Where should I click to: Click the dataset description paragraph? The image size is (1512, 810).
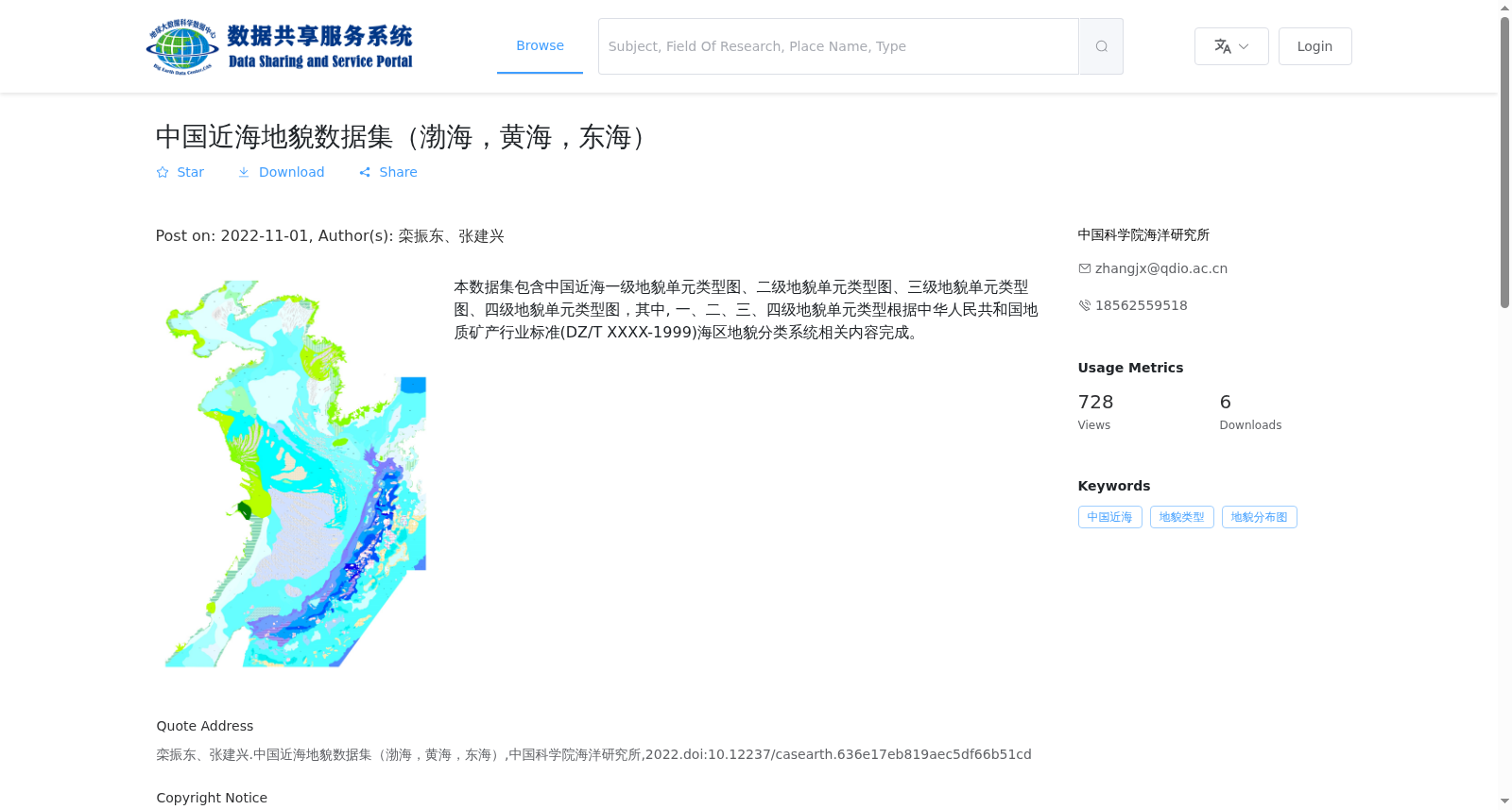pyautogui.click(x=746, y=309)
